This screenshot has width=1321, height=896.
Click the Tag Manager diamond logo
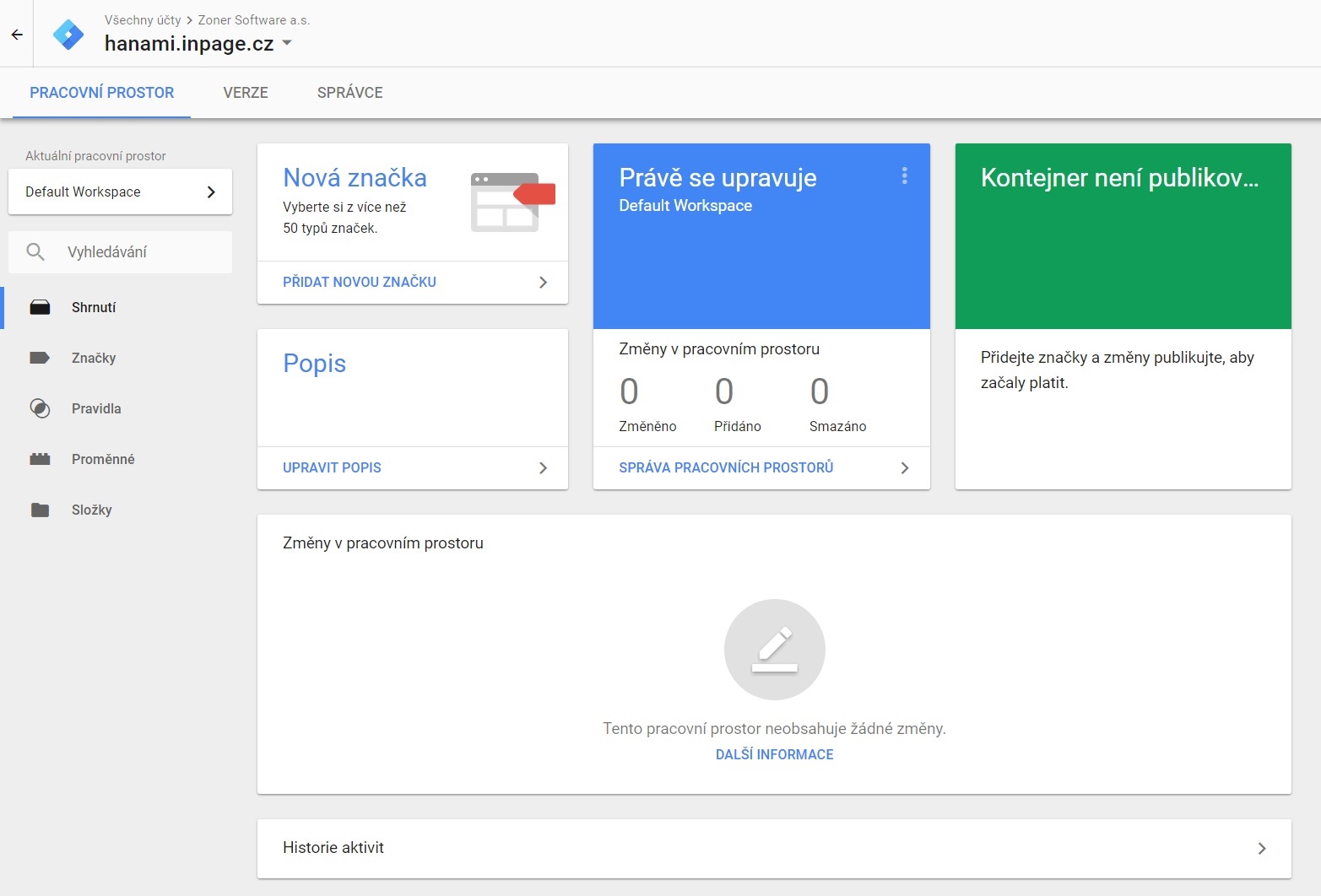(x=68, y=35)
